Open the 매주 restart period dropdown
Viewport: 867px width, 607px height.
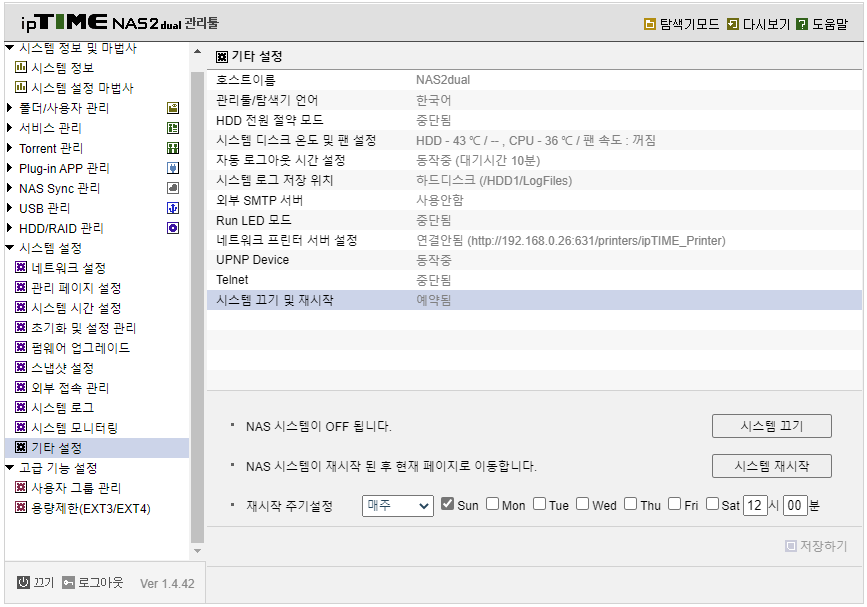398,505
